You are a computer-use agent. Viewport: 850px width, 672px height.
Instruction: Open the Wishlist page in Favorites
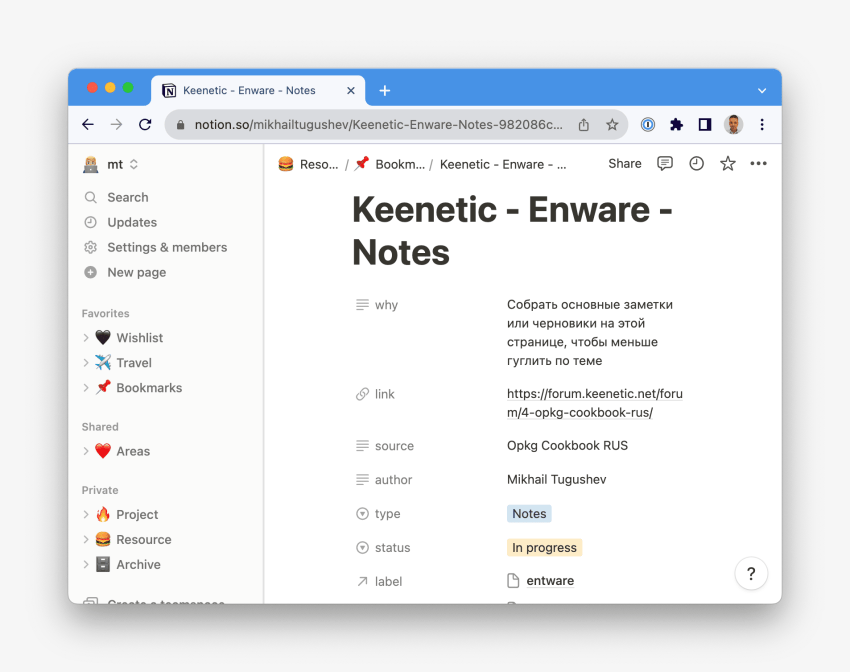139,338
